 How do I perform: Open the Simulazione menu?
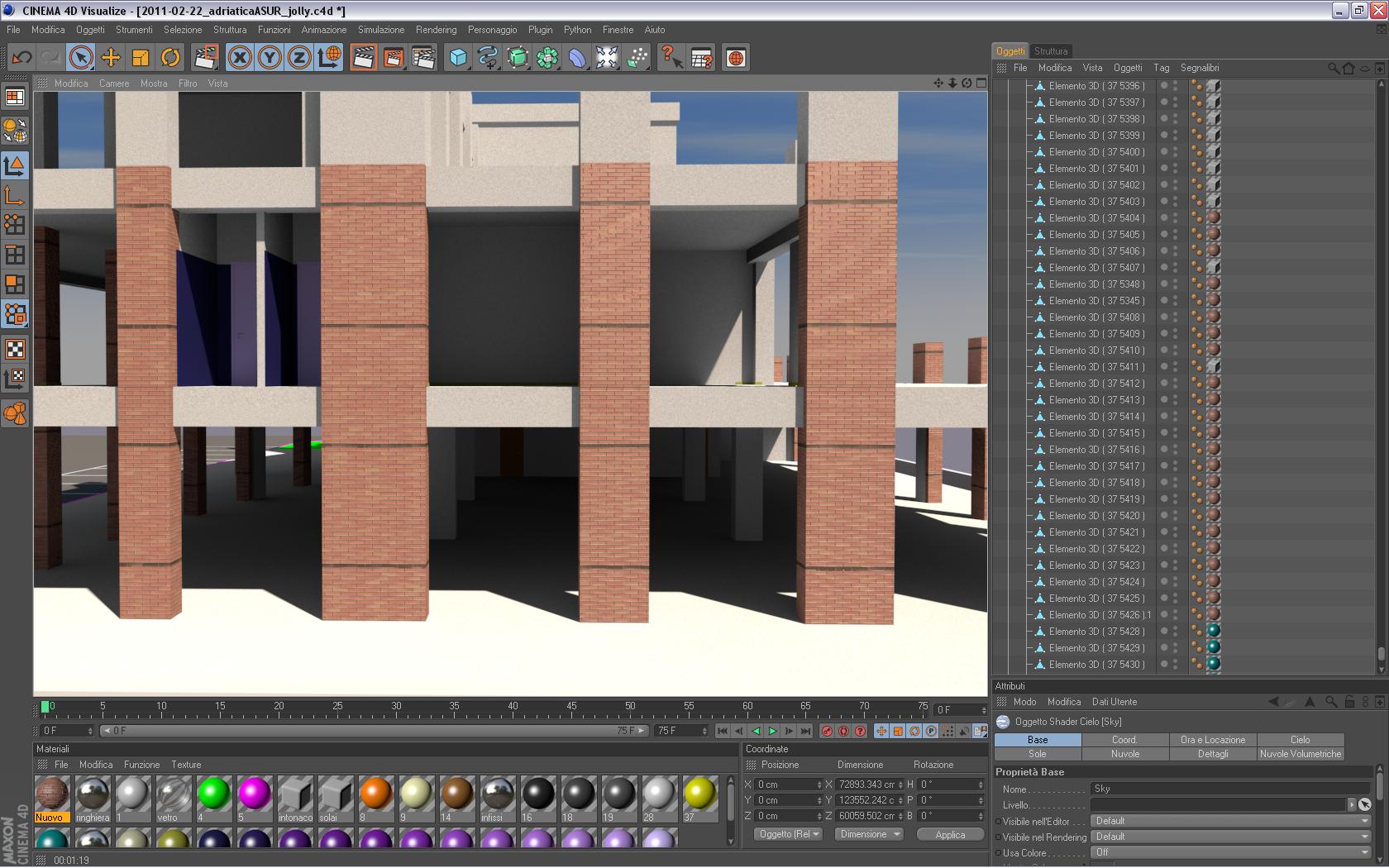381,30
